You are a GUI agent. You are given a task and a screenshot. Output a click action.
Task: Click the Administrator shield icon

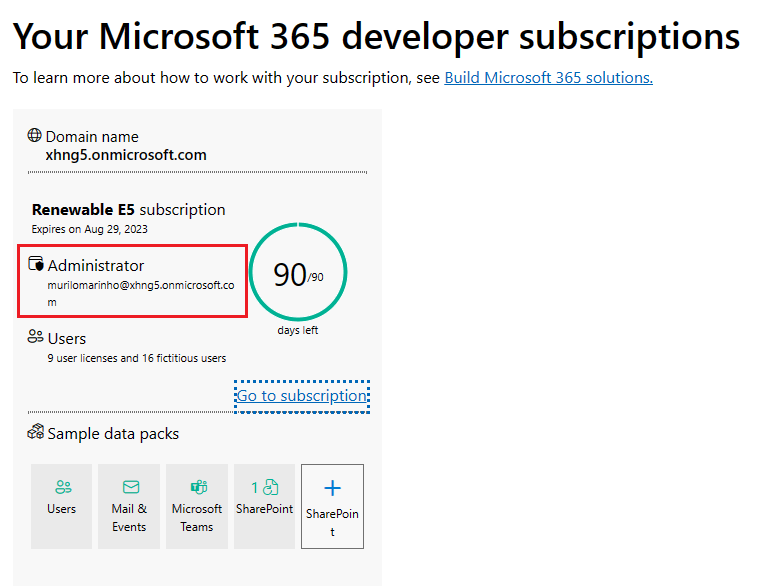coord(36,264)
